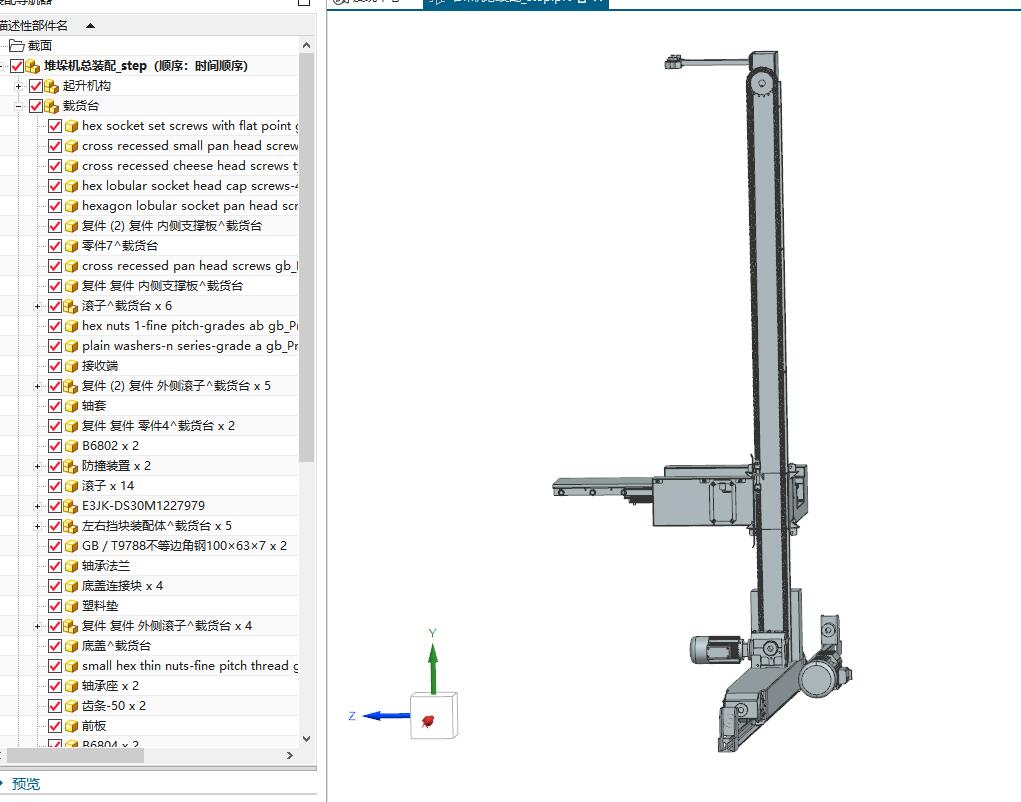Select 复件 复件 零件4^载货台 x 2 row
Viewport: 1021px width, 802px height.
[158, 426]
